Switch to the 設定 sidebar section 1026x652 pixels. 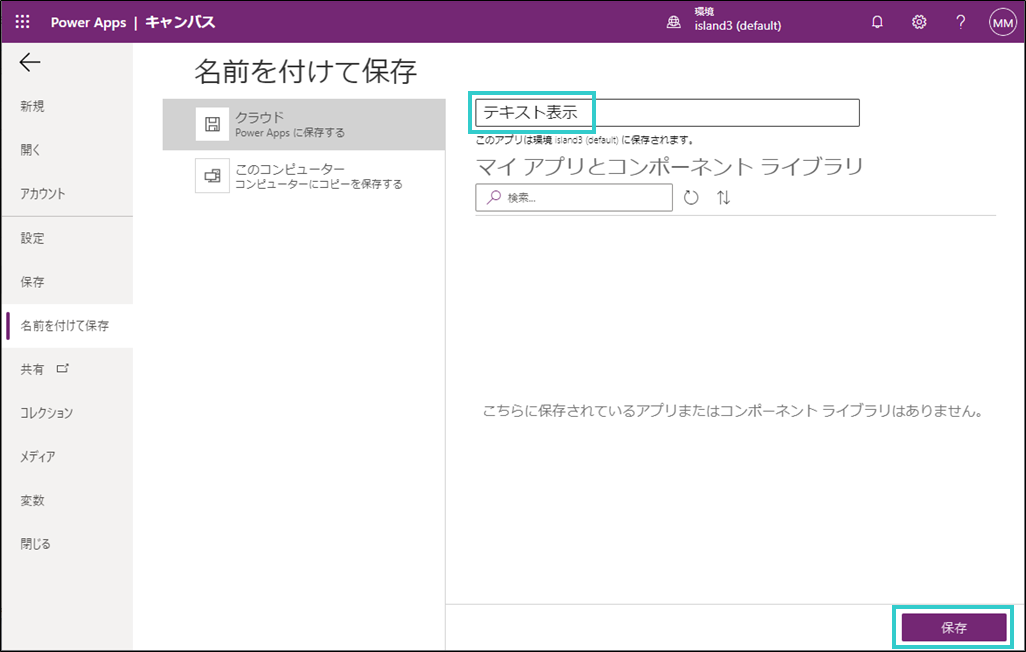tap(33, 238)
